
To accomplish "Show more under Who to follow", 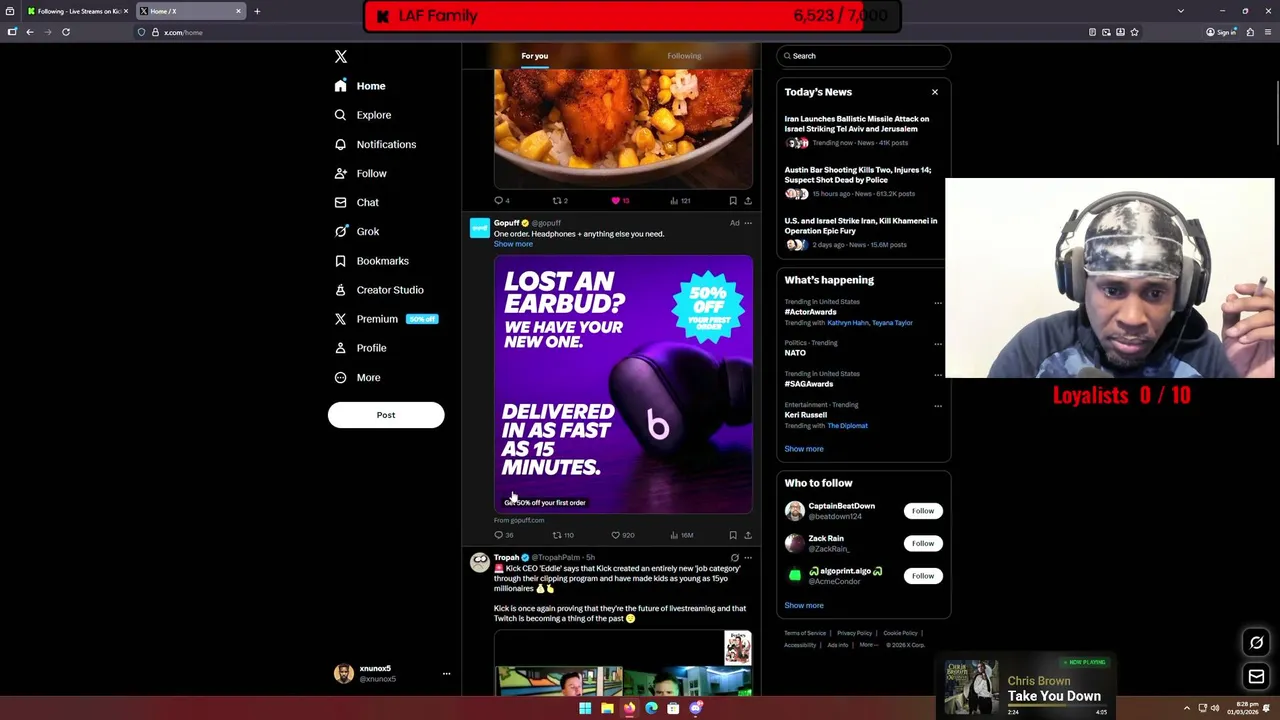I will click(804, 605).
